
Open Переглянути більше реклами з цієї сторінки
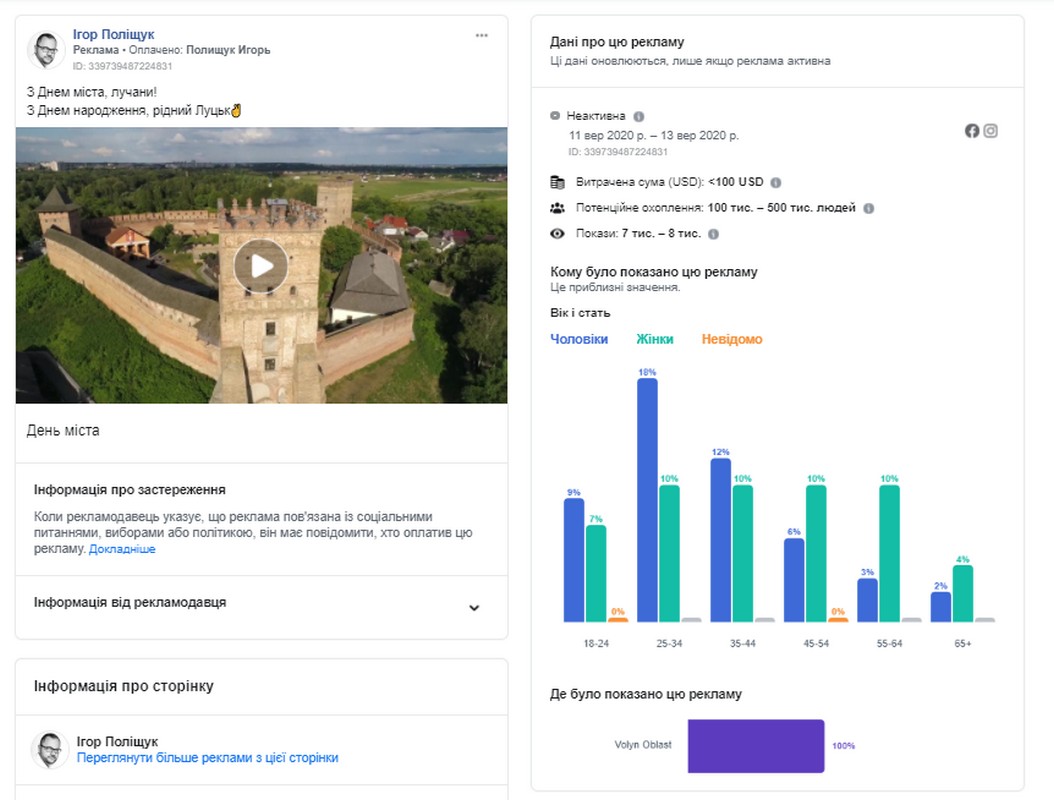(x=208, y=758)
